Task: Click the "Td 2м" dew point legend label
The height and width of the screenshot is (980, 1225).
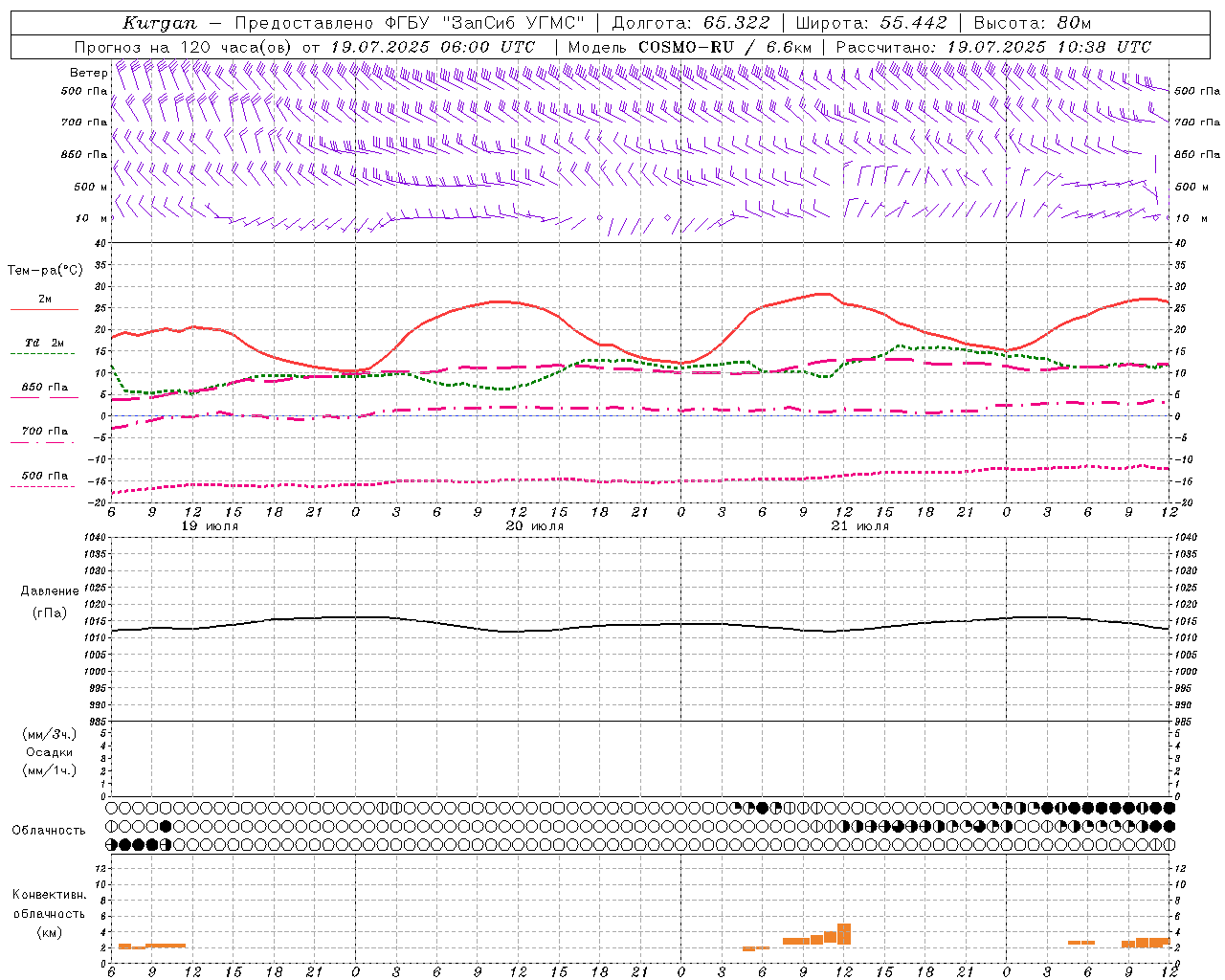Action: point(45,343)
